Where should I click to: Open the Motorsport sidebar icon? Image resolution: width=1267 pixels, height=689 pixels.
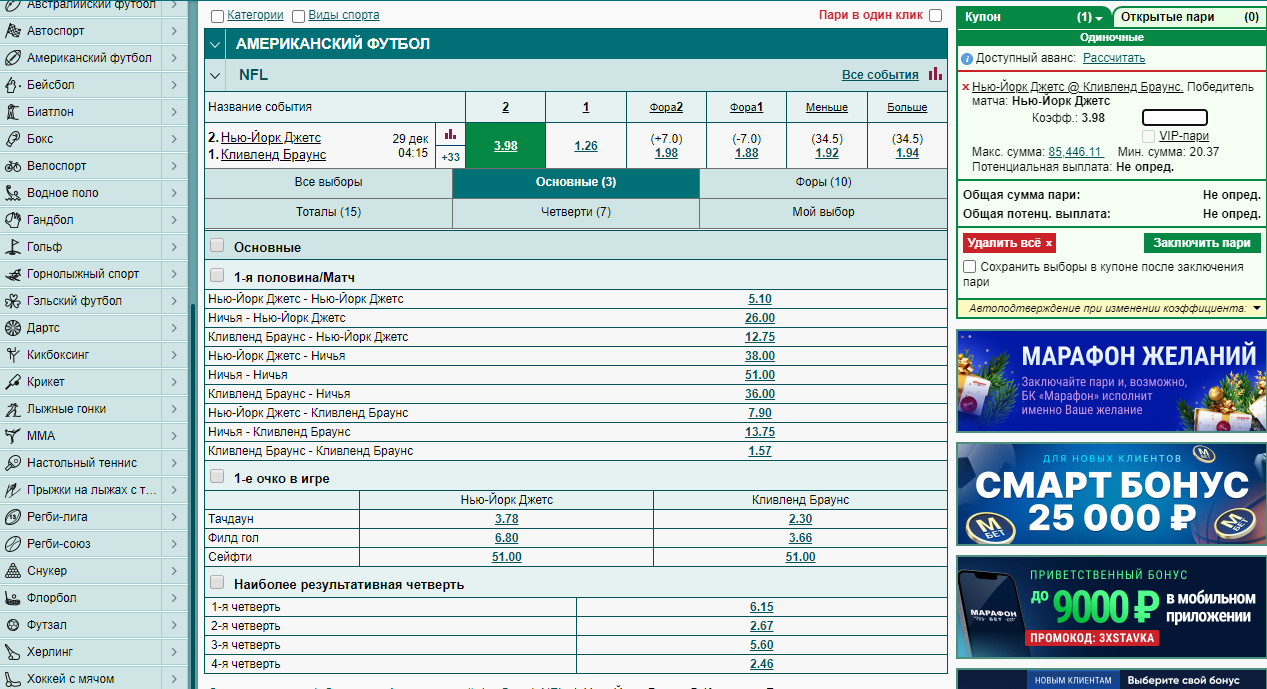pos(13,31)
